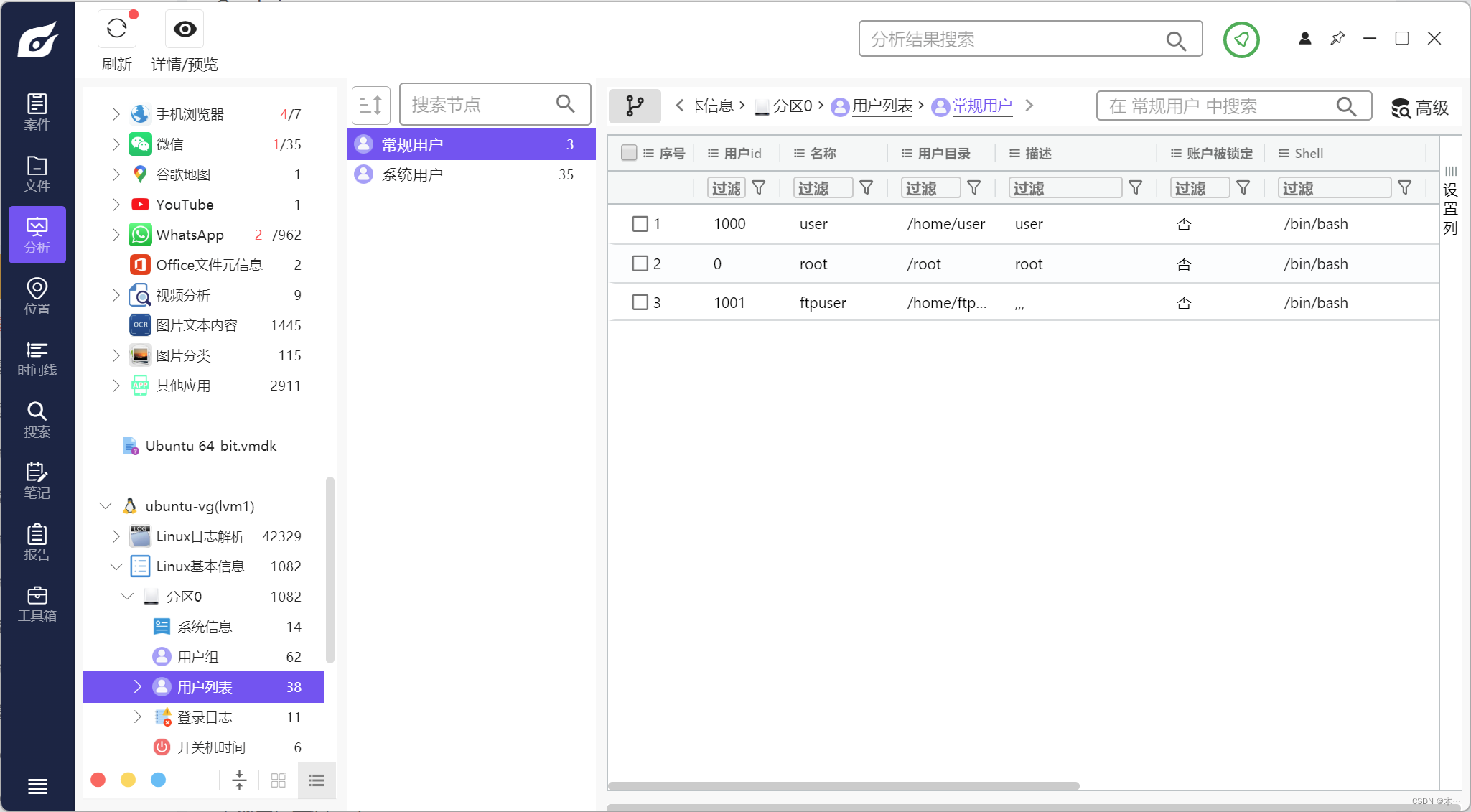Viewport: 1471px width, 812px height.
Task: Switch to the list view icon at bottom
Action: [x=317, y=780]
